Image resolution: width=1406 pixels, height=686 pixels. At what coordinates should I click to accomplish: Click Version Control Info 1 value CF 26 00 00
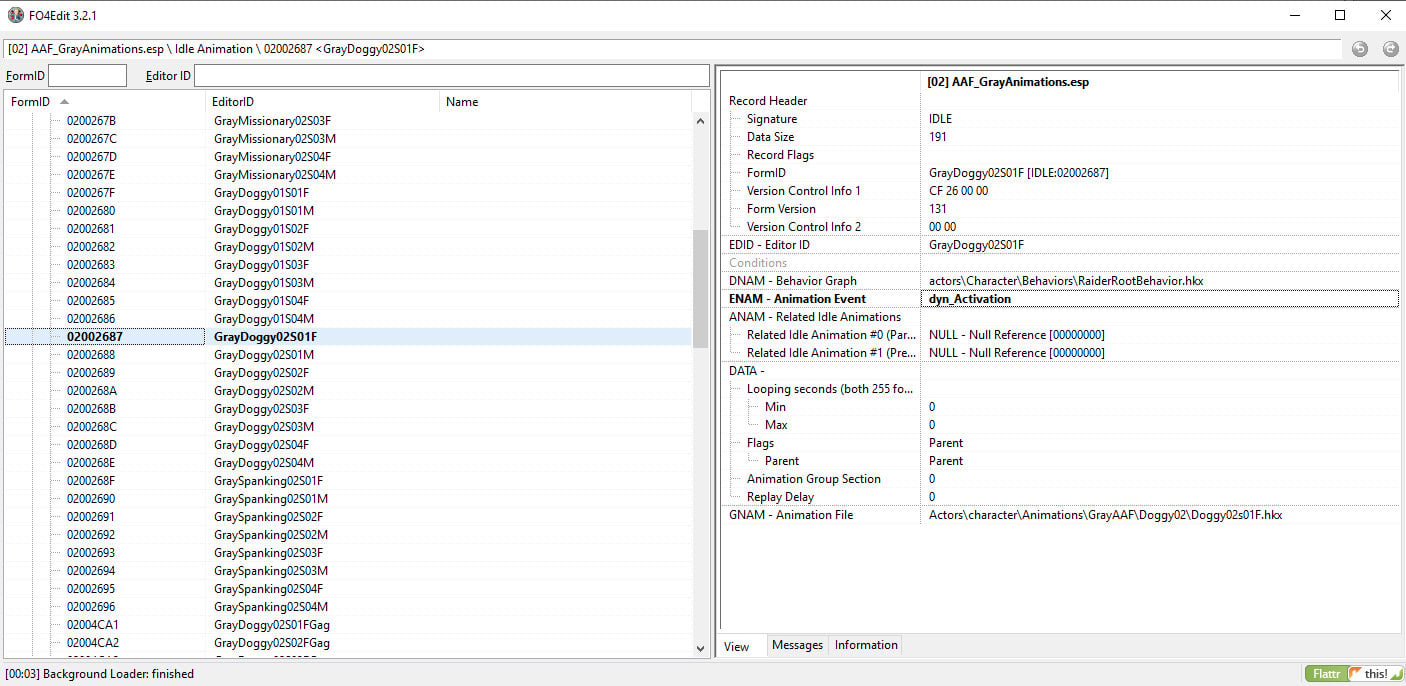pos(958,191)
